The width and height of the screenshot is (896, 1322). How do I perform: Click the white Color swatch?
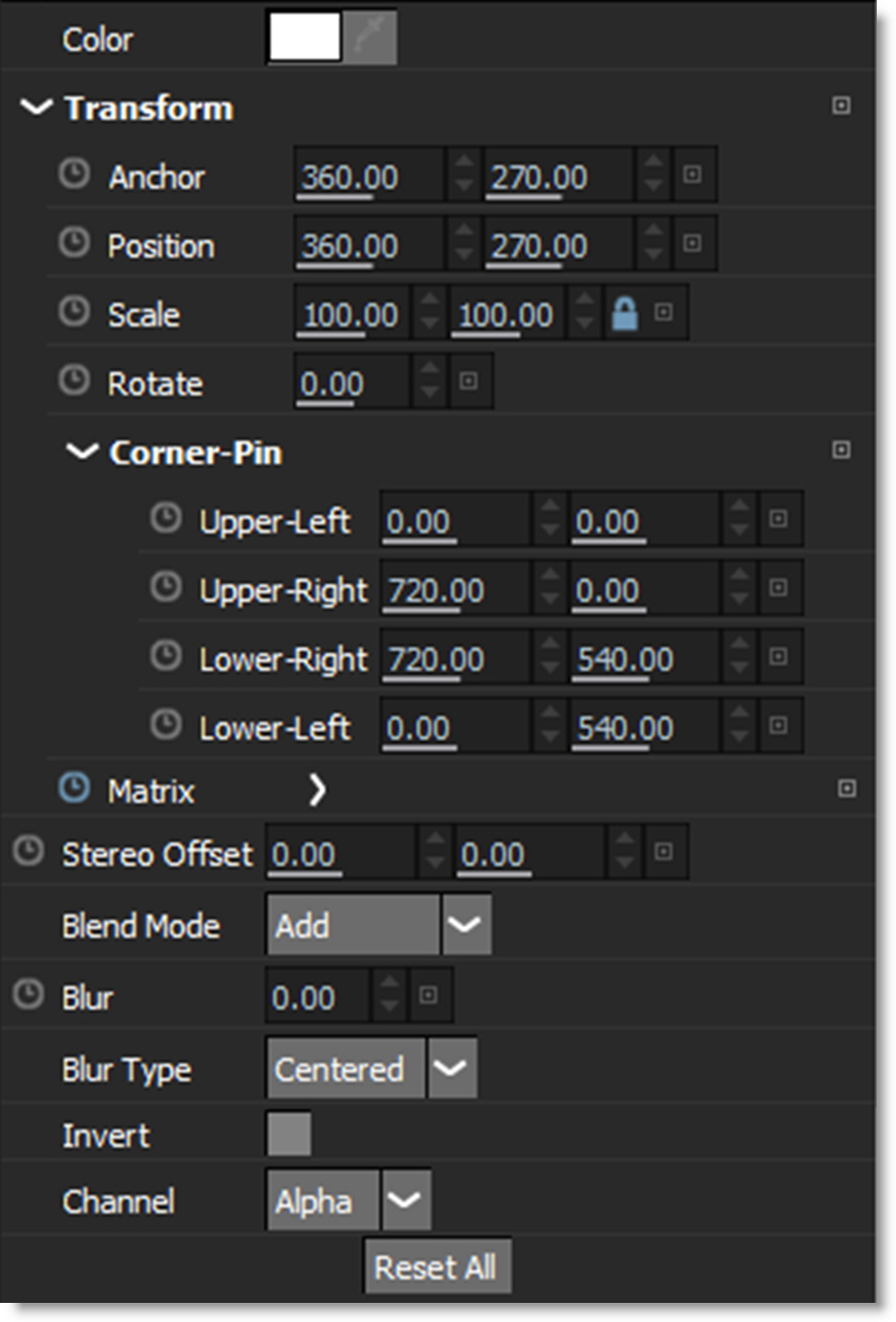[305, 38]
